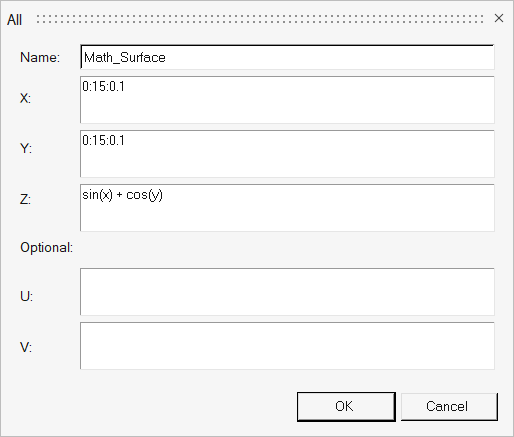Click the dotted grip in title bar
The width and height of the screenshot is (514, 437).
(x=260, y=19)
